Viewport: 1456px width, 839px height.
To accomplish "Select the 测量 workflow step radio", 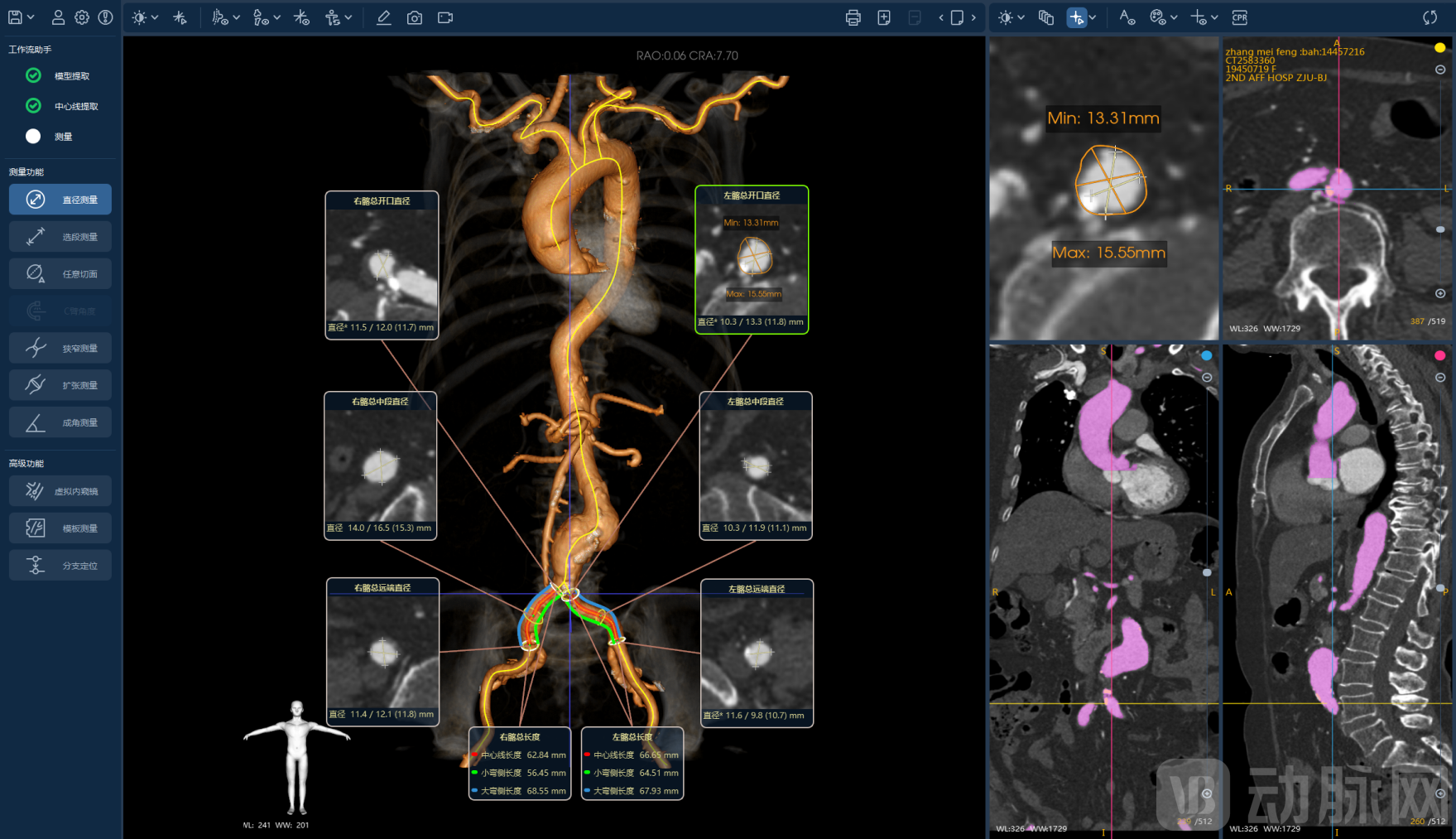I will point(33,137).
